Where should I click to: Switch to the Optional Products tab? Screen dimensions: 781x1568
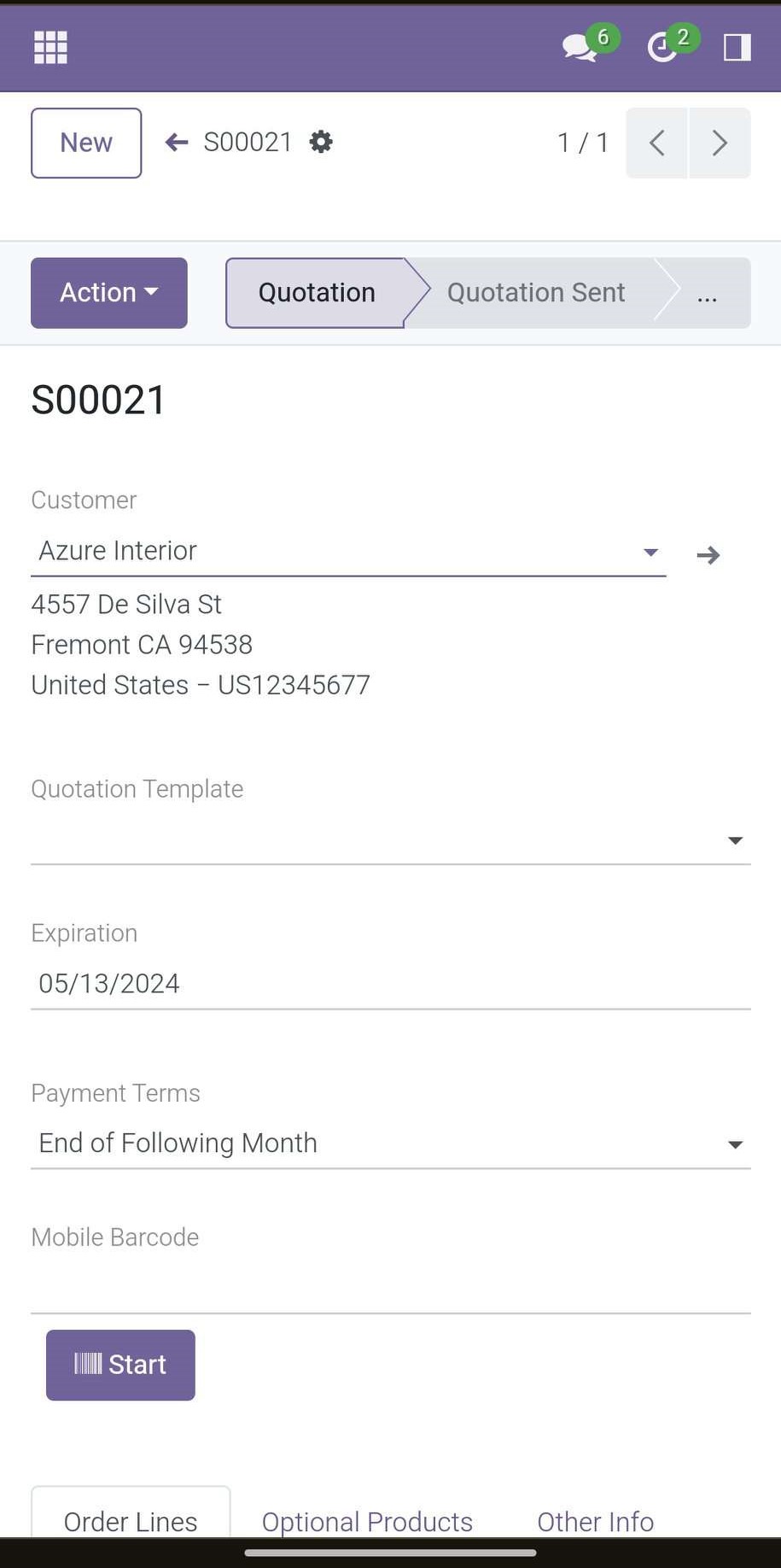click(367, 1521)
